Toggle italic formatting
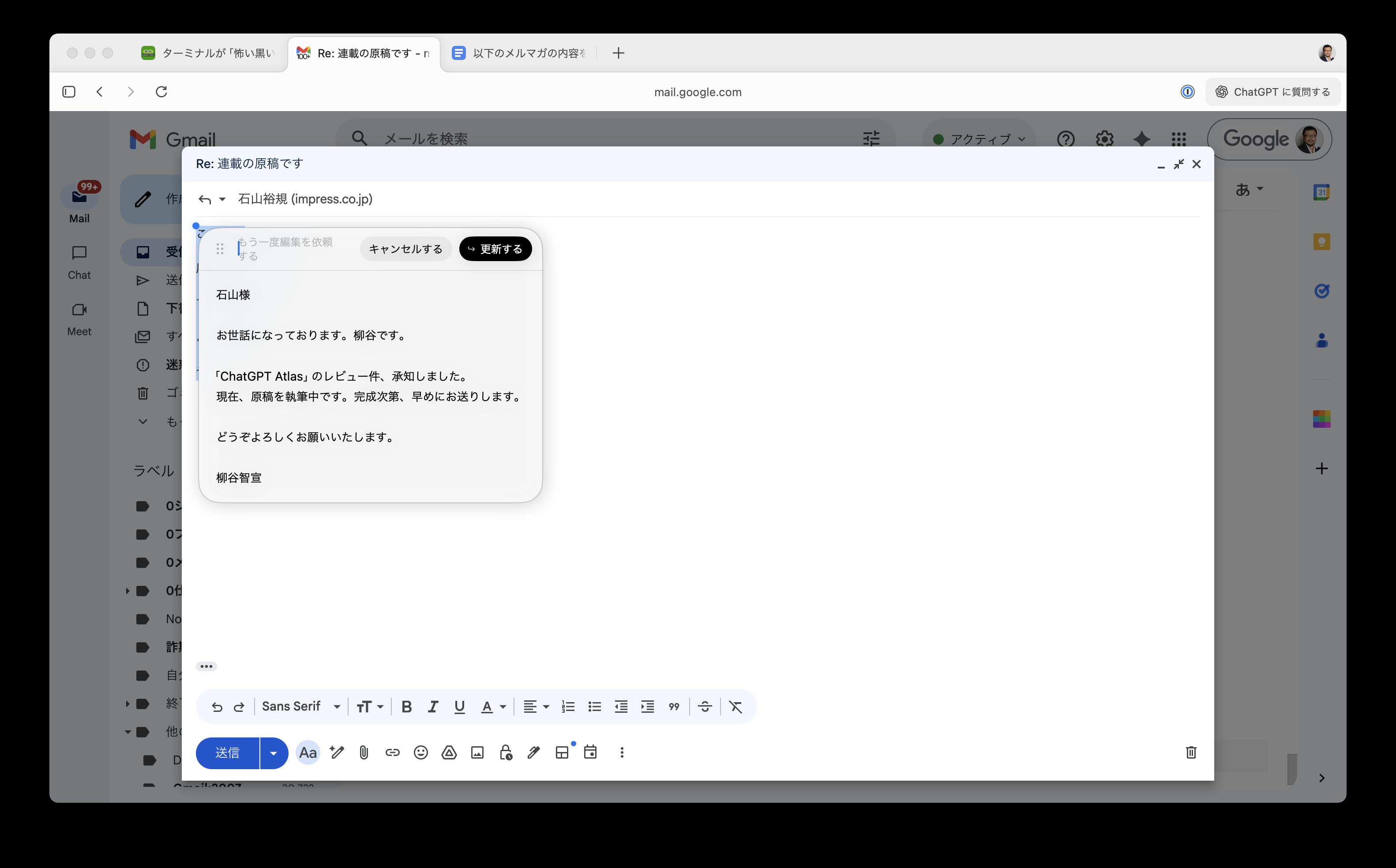 pyautogui.click(x=432, y=707)
